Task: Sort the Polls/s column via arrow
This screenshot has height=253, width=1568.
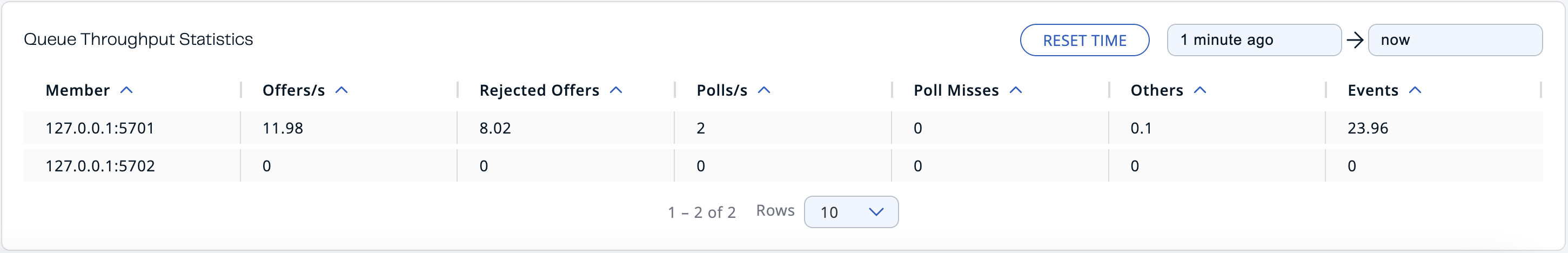Action: [764, 90]
